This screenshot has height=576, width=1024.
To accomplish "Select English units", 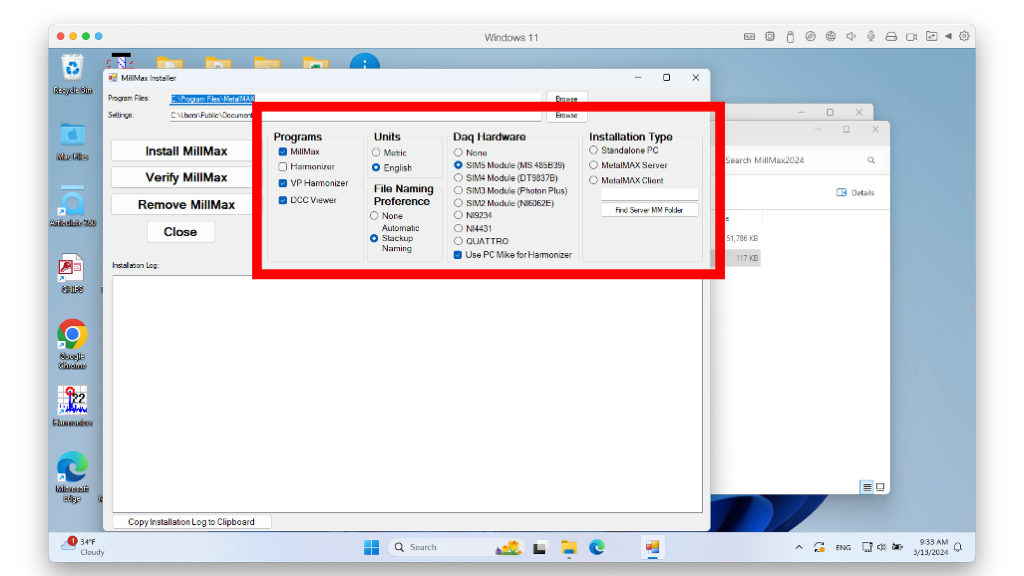I will 376,168.
